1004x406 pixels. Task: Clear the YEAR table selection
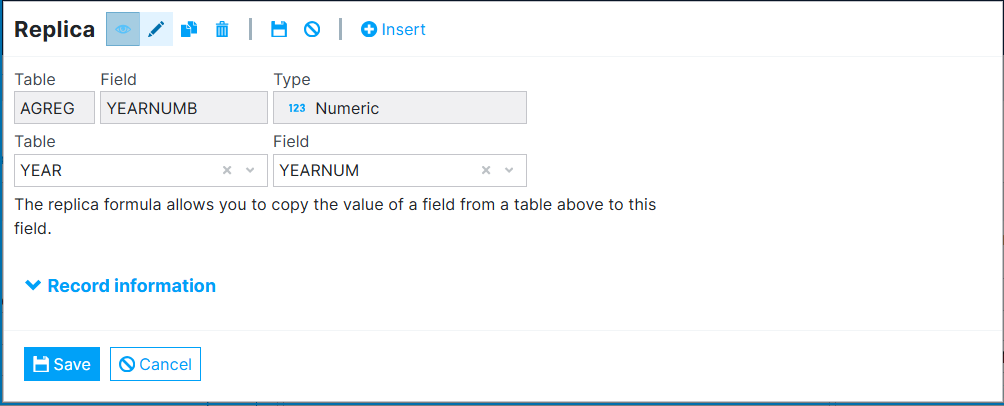click(227, 170)
